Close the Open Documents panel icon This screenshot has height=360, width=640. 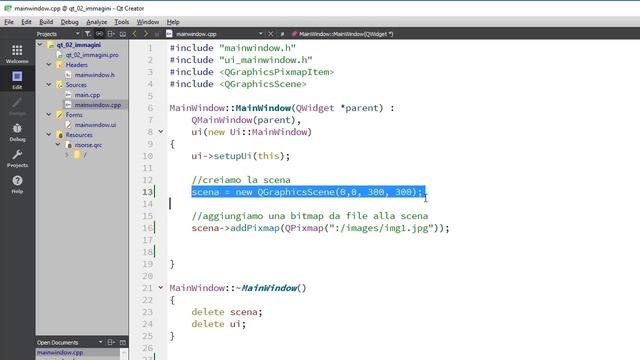coord(122,342)
